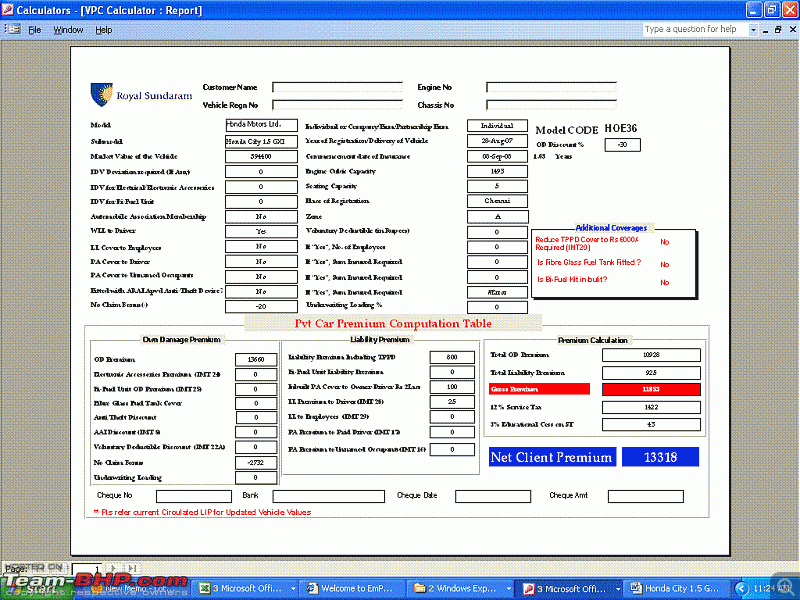This screenshot has width=800, height=600.
Task: Click the Chassis No field
Action: [552, 105]
